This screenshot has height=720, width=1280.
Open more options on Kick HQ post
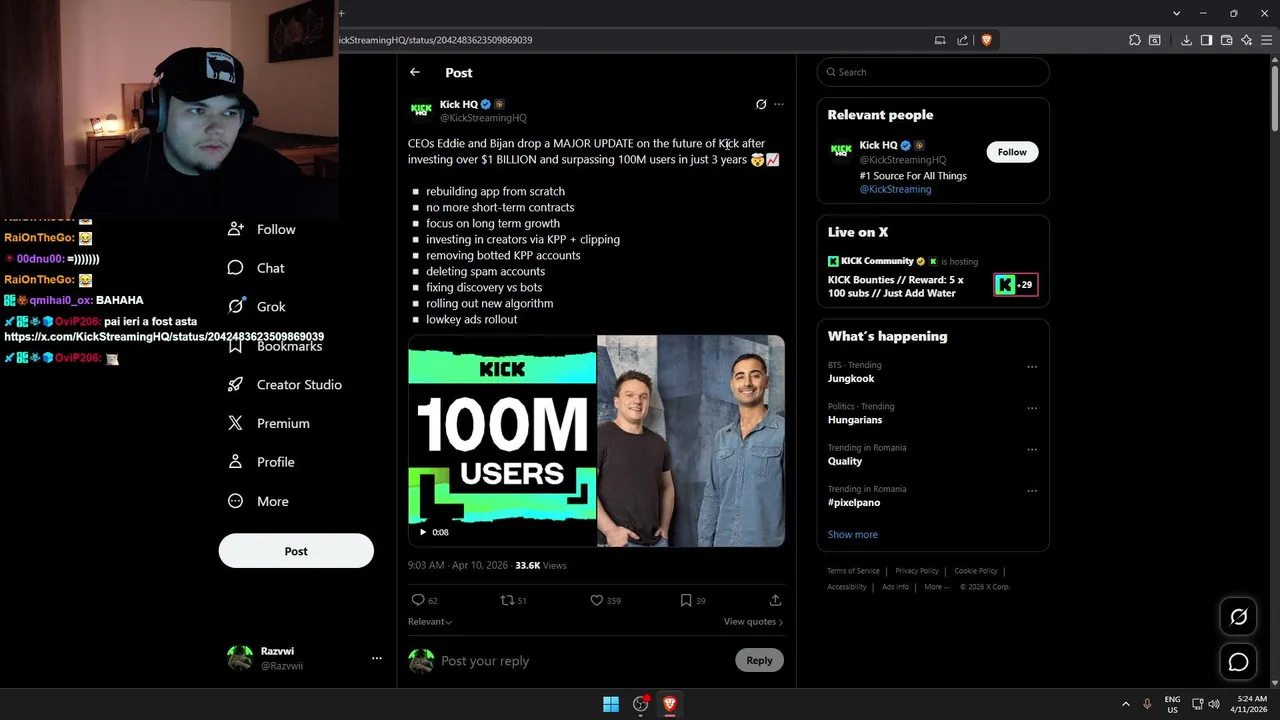click(x=779, y=104)
